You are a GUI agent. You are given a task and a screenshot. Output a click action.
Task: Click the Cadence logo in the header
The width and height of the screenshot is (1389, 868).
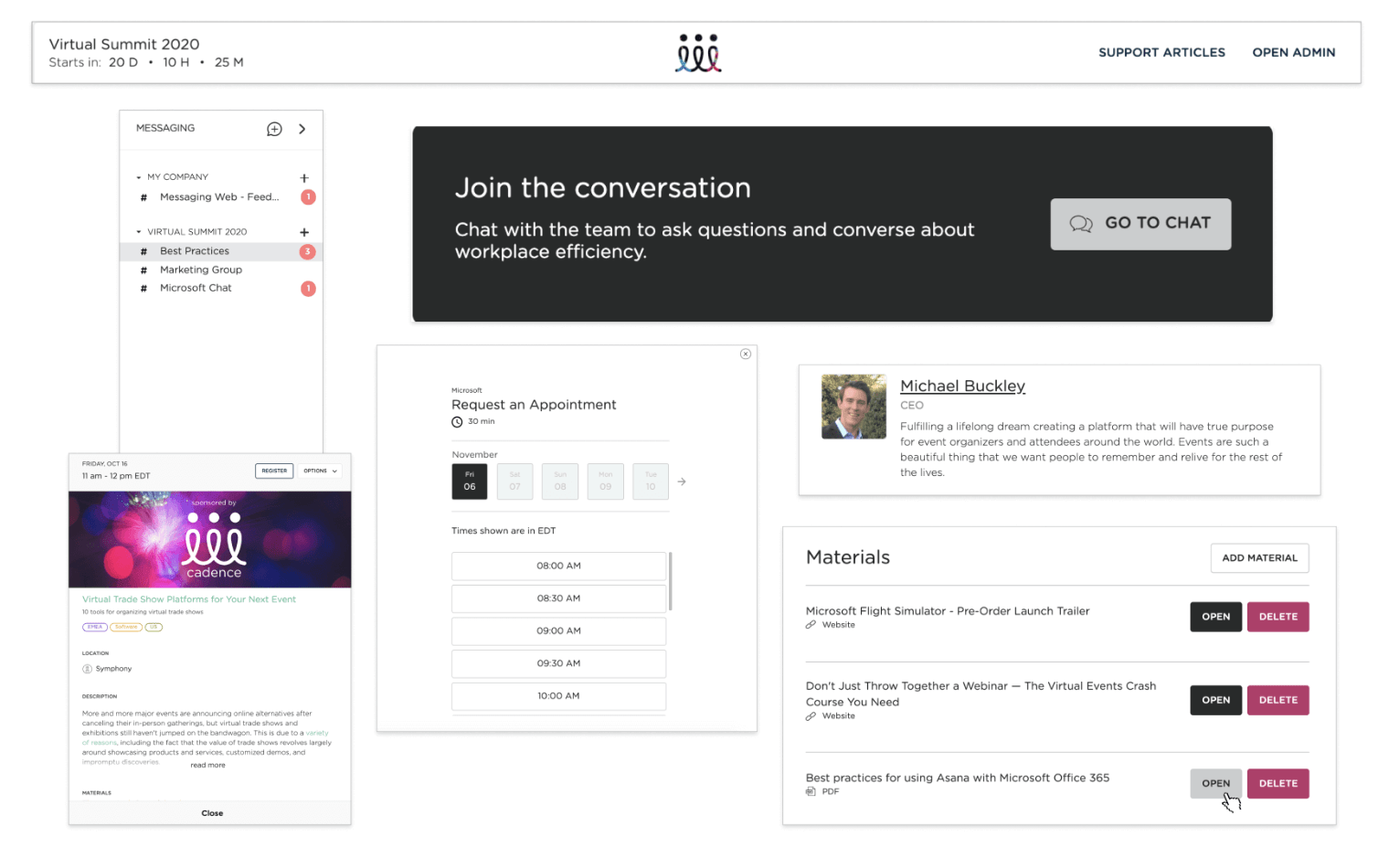698,53
